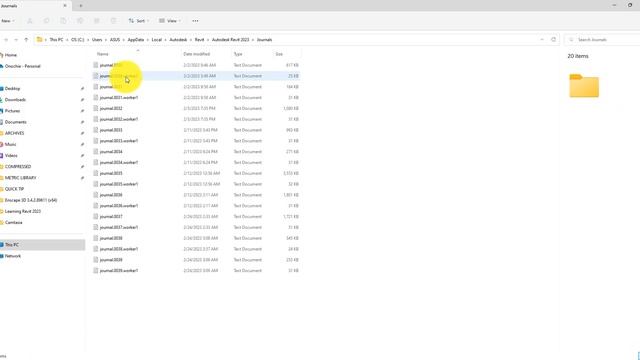
Task: Expand the address bar history dropdown
Action: pos(542,40)
